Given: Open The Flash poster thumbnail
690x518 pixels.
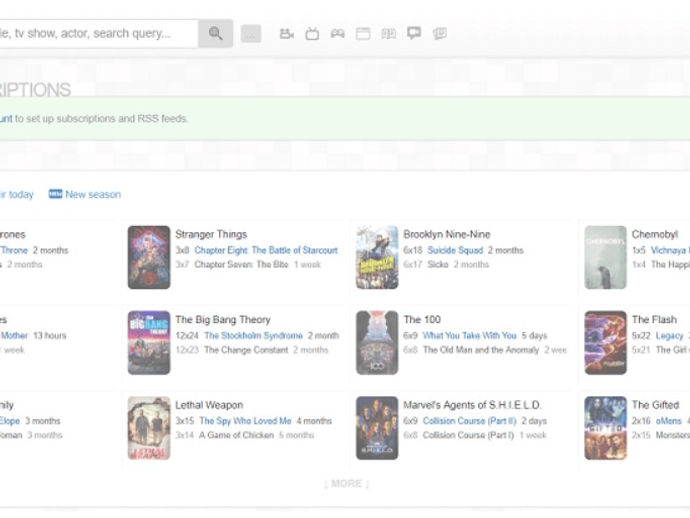Looking at the screenshot, I should [606, 343].
